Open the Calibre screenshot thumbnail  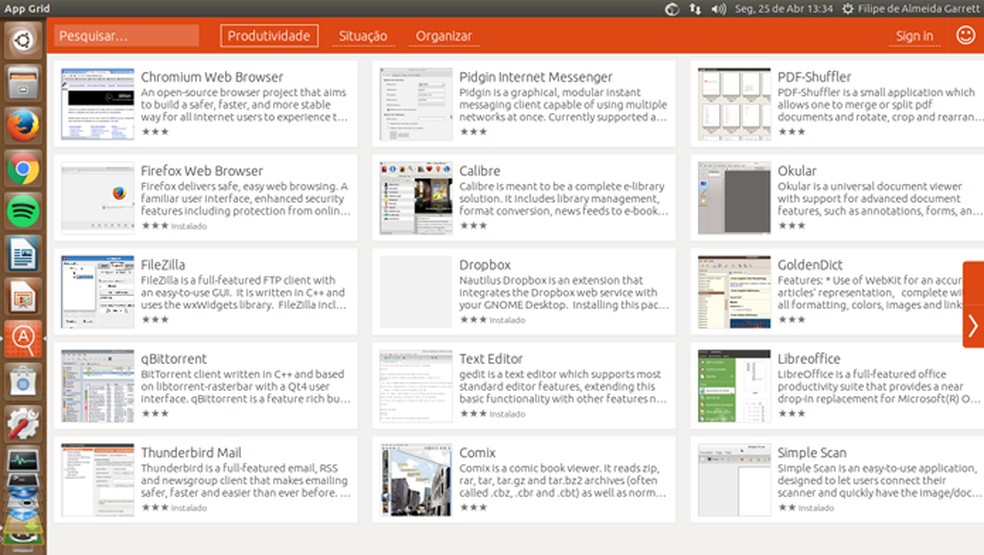point(416,198)
